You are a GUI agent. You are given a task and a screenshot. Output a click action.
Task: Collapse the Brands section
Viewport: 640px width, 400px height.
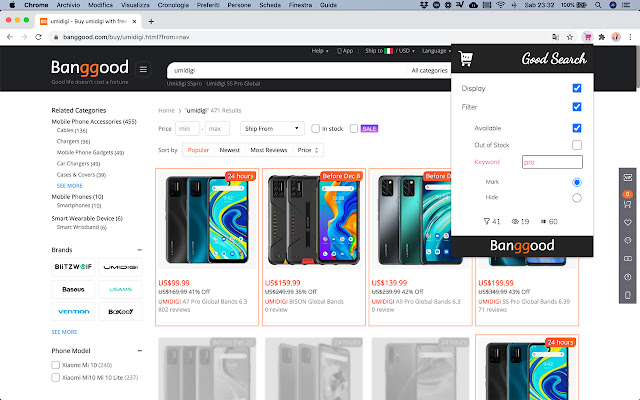(140, 250)
